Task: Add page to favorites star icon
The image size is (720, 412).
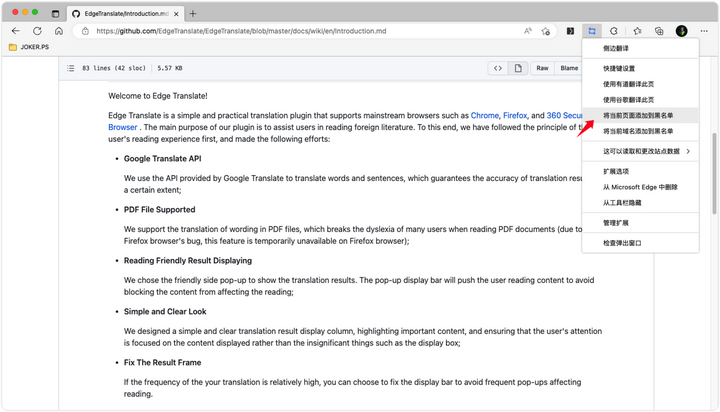Action: [x=546, y=31]
